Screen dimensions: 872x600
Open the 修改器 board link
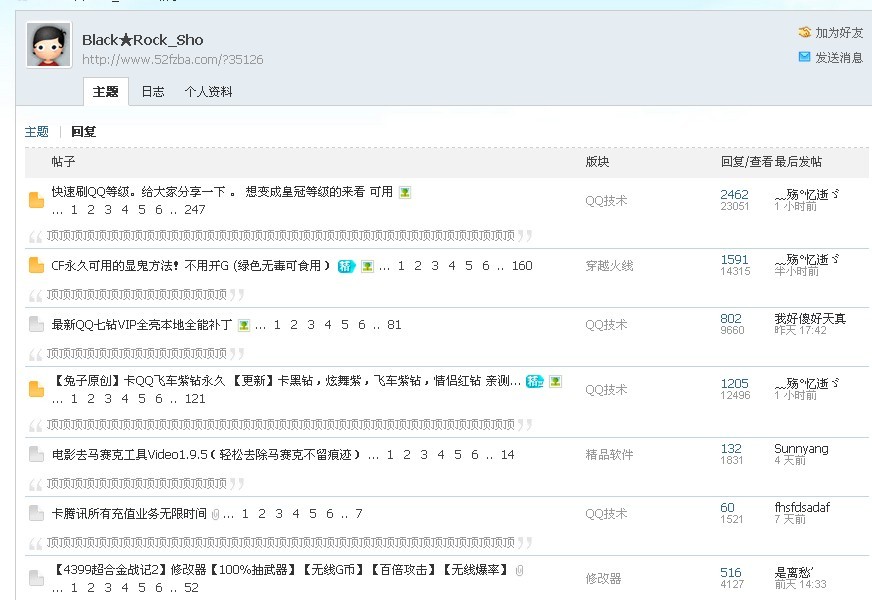[x=603, y=579]
